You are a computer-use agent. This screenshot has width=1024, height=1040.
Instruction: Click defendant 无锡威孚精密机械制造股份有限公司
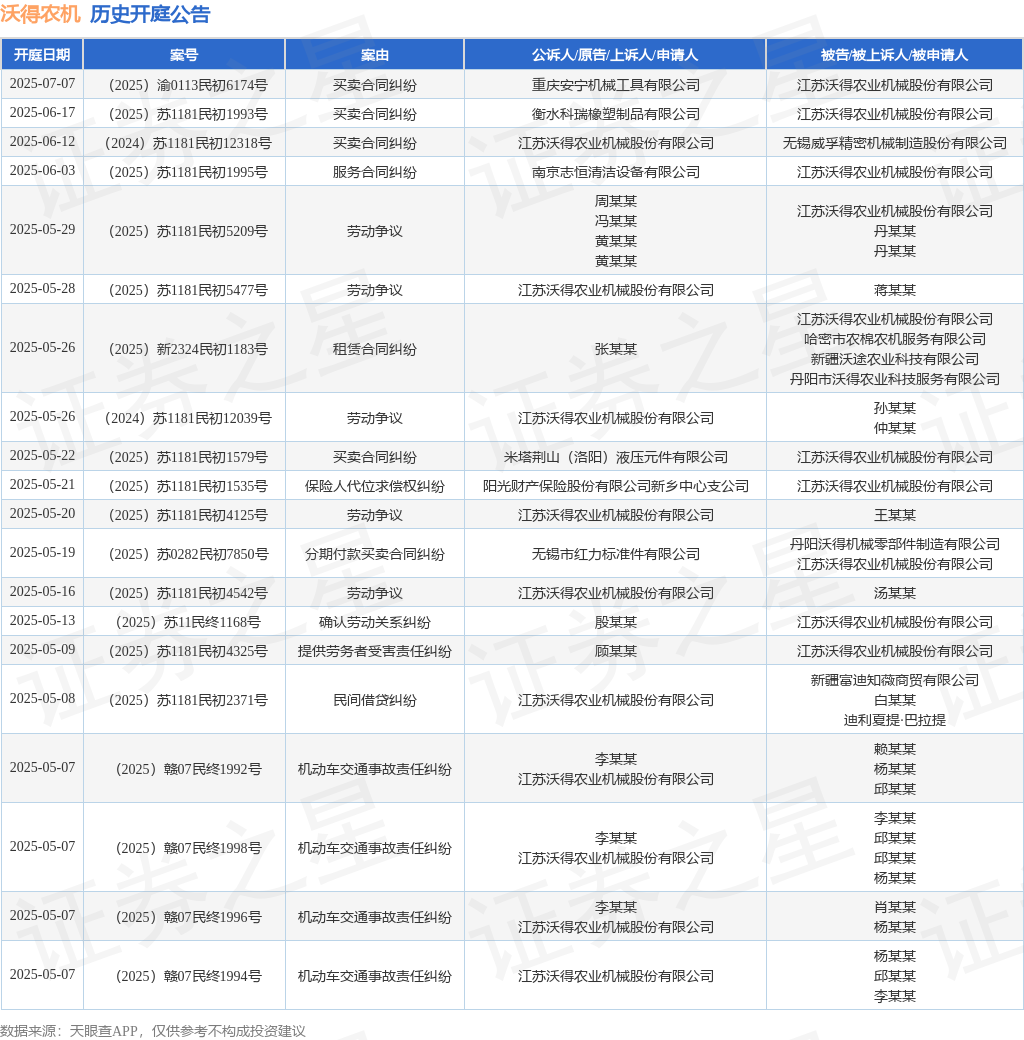pyautogui.click(x=895, y=143)
